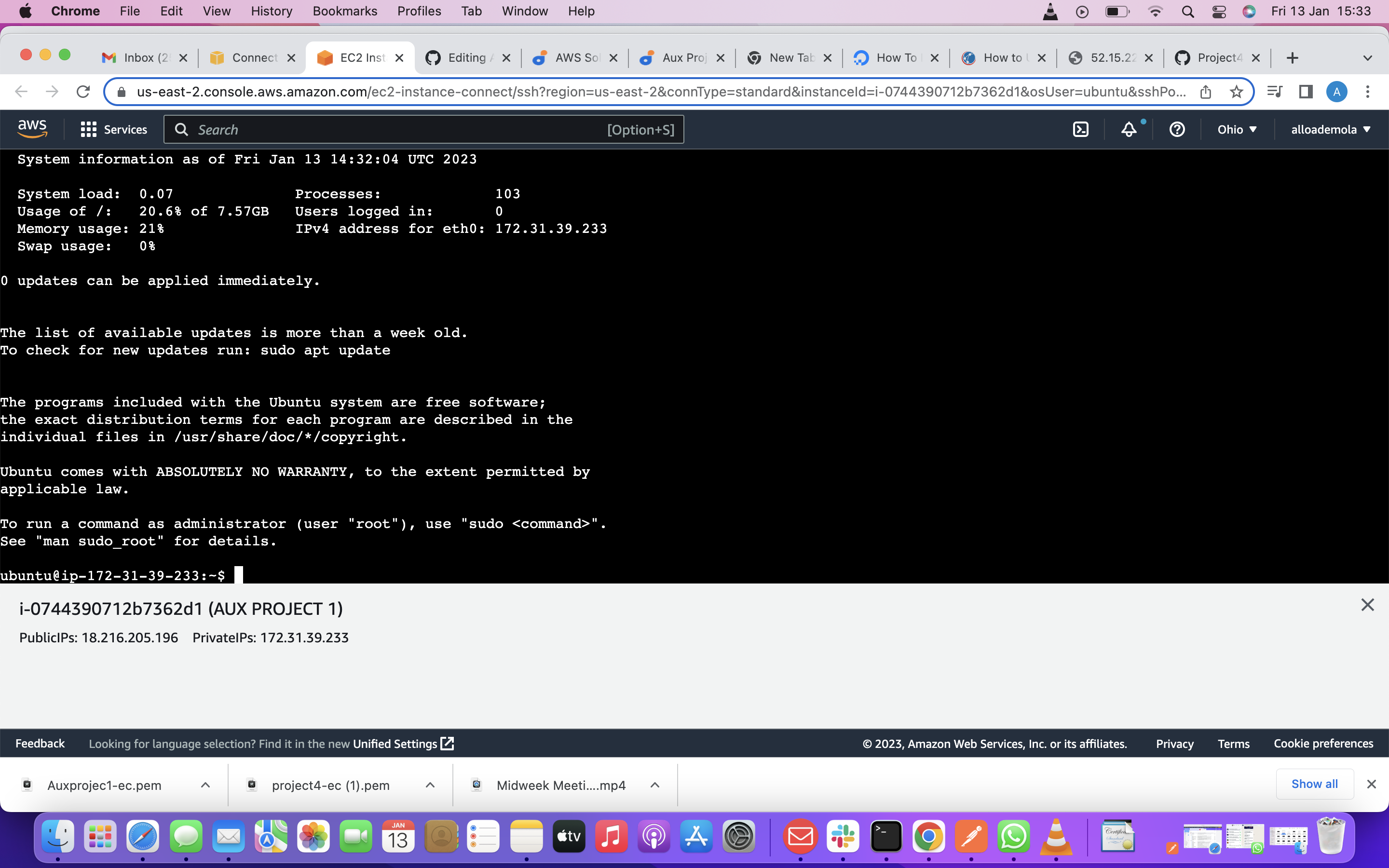Switch to AWS Sol tab

point(576,58)
